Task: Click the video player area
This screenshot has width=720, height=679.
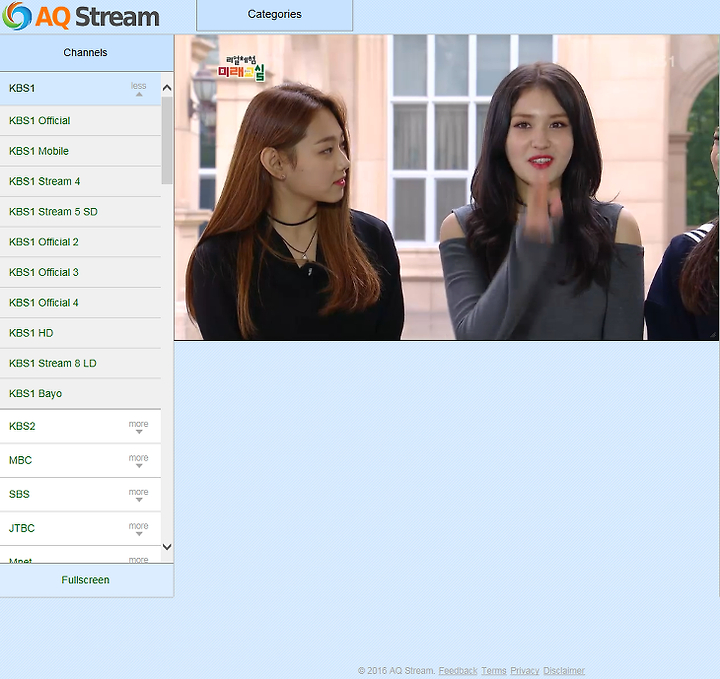Action: [446, 187]
